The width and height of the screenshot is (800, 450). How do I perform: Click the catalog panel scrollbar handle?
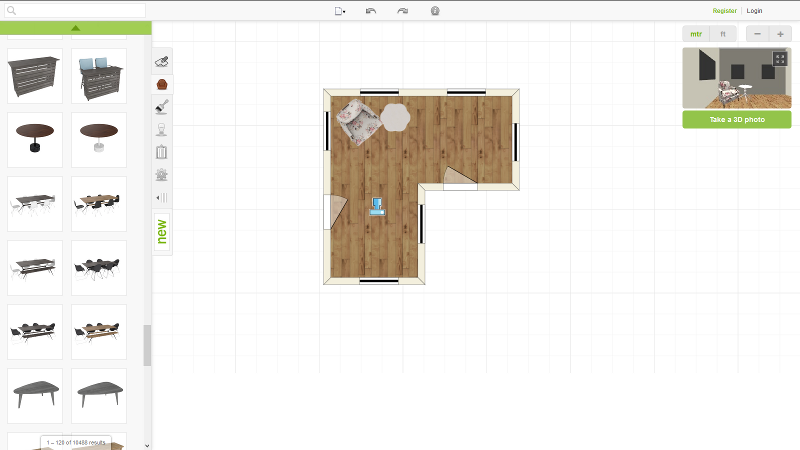(147, 345)
